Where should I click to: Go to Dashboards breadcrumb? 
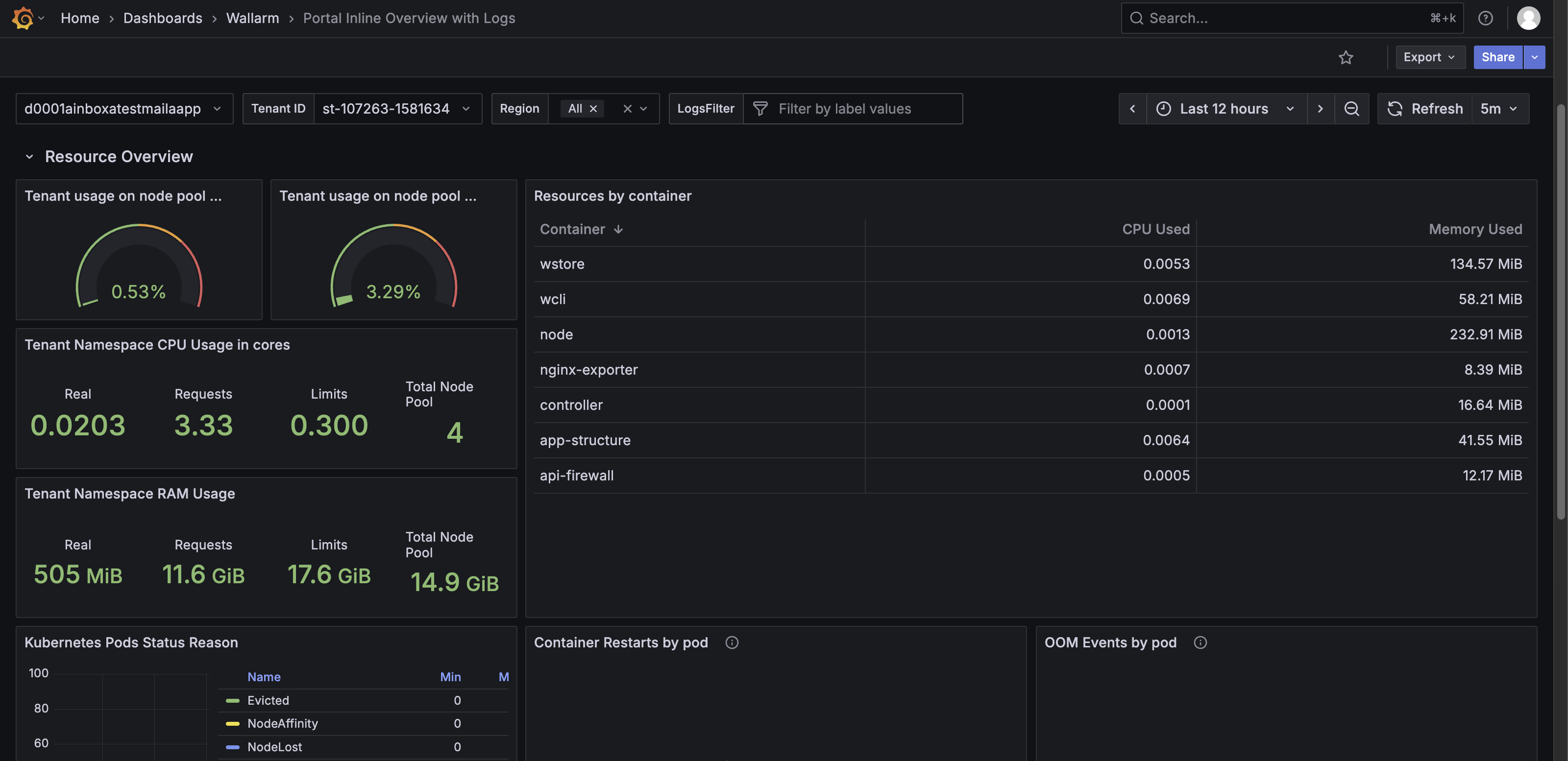(x=163, y=18)
